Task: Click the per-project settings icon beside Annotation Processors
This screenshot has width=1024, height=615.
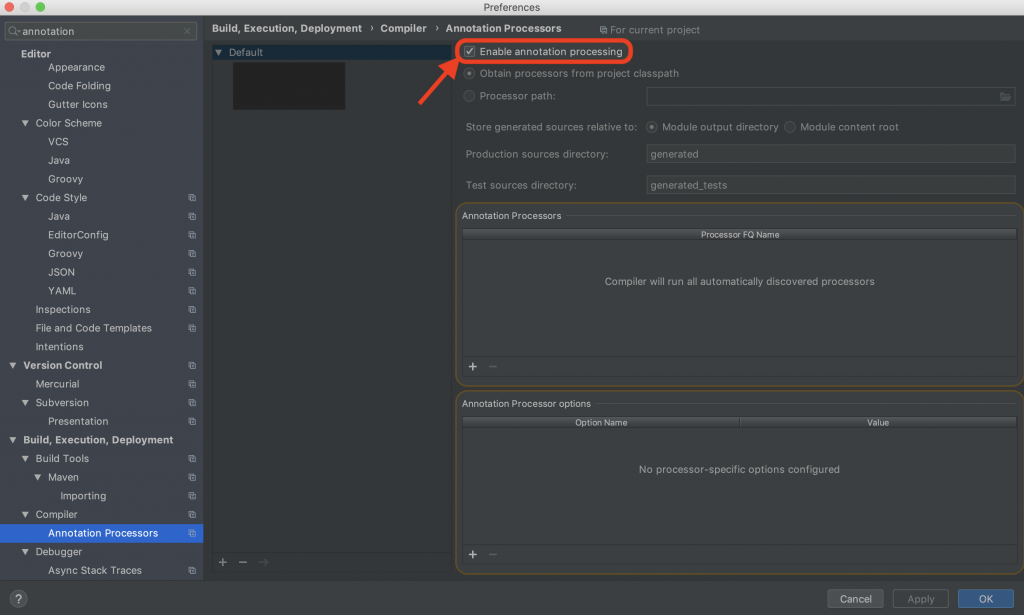Action: (191, 533)
